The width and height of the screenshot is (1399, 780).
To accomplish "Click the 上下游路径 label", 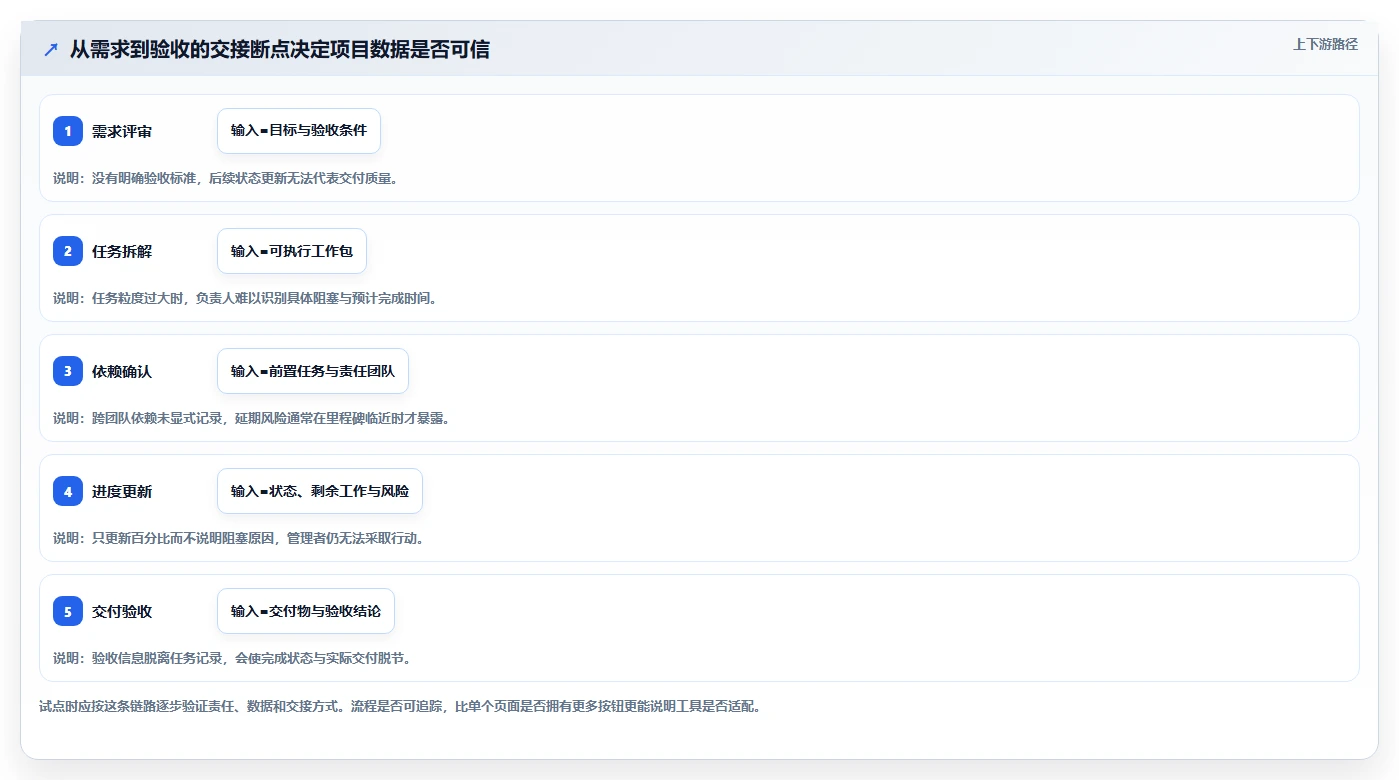I will (1326, 44).
